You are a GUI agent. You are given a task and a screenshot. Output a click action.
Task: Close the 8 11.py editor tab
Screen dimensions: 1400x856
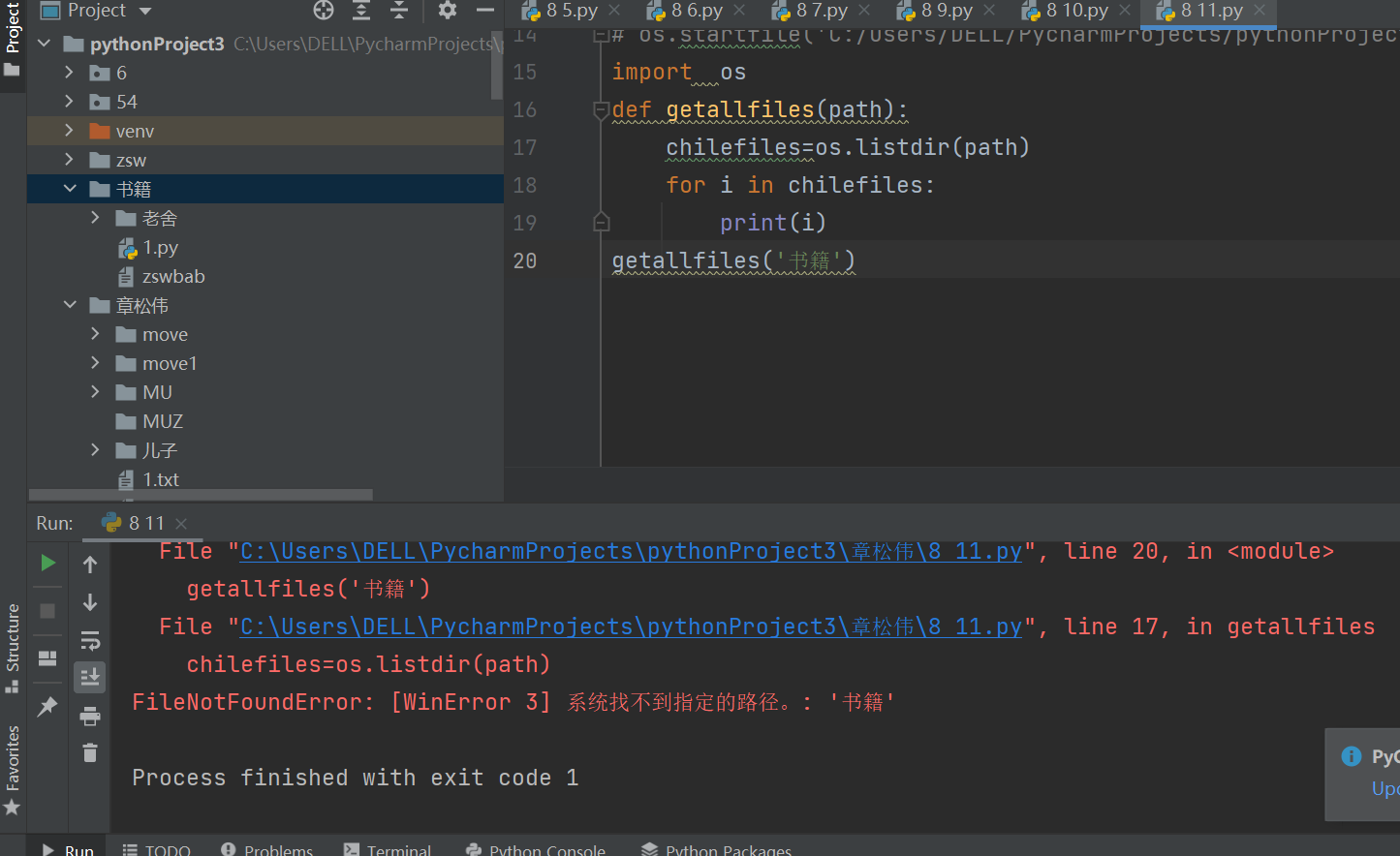pyautogui.click(x=1260, y=11)
